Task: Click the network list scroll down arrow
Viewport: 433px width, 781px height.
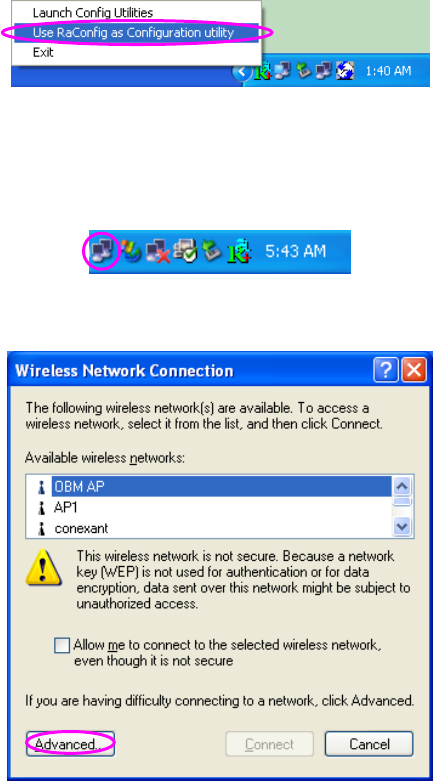Action: coord(402,526)
